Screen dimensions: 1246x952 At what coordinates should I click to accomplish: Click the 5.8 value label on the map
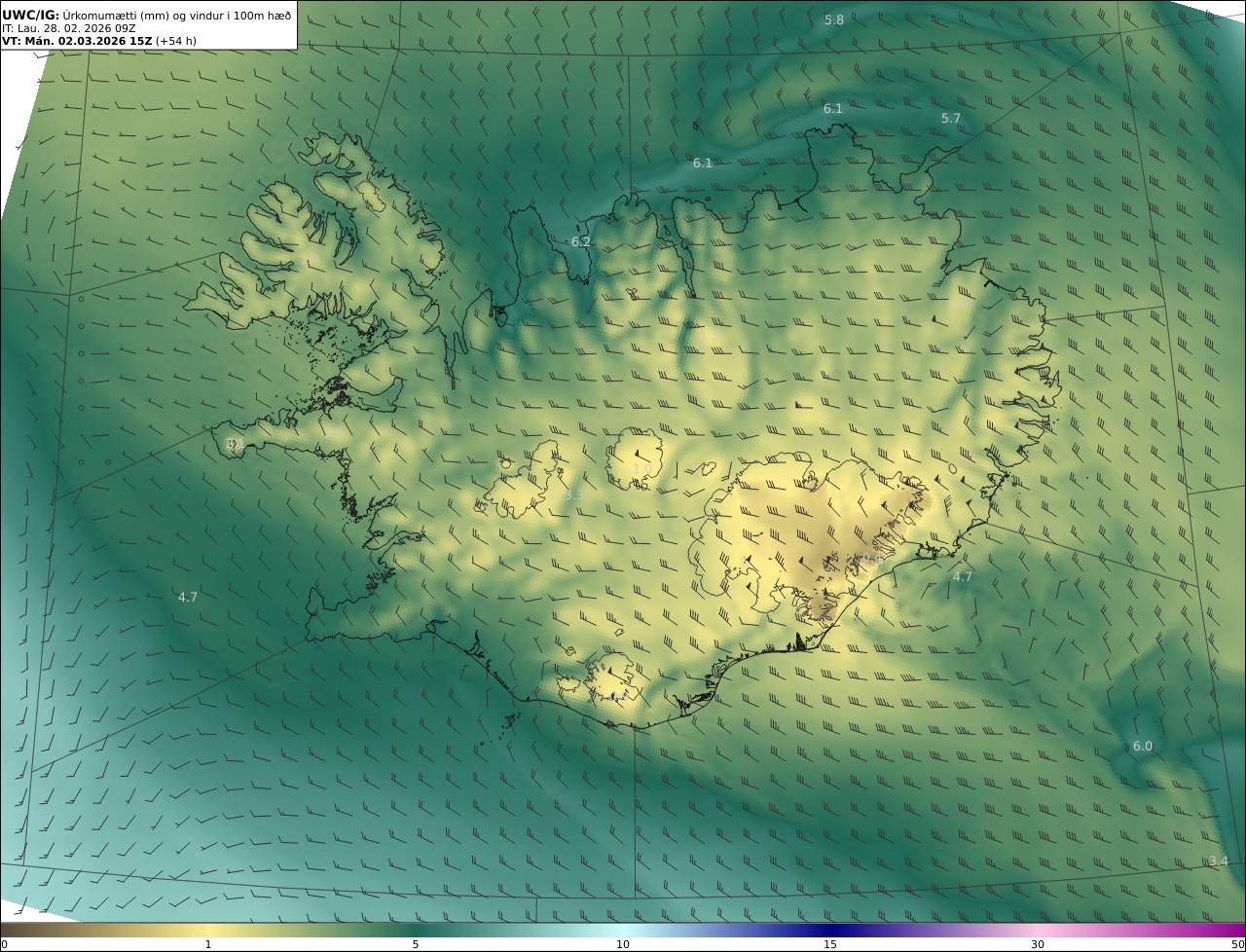(x=834, y=19)
